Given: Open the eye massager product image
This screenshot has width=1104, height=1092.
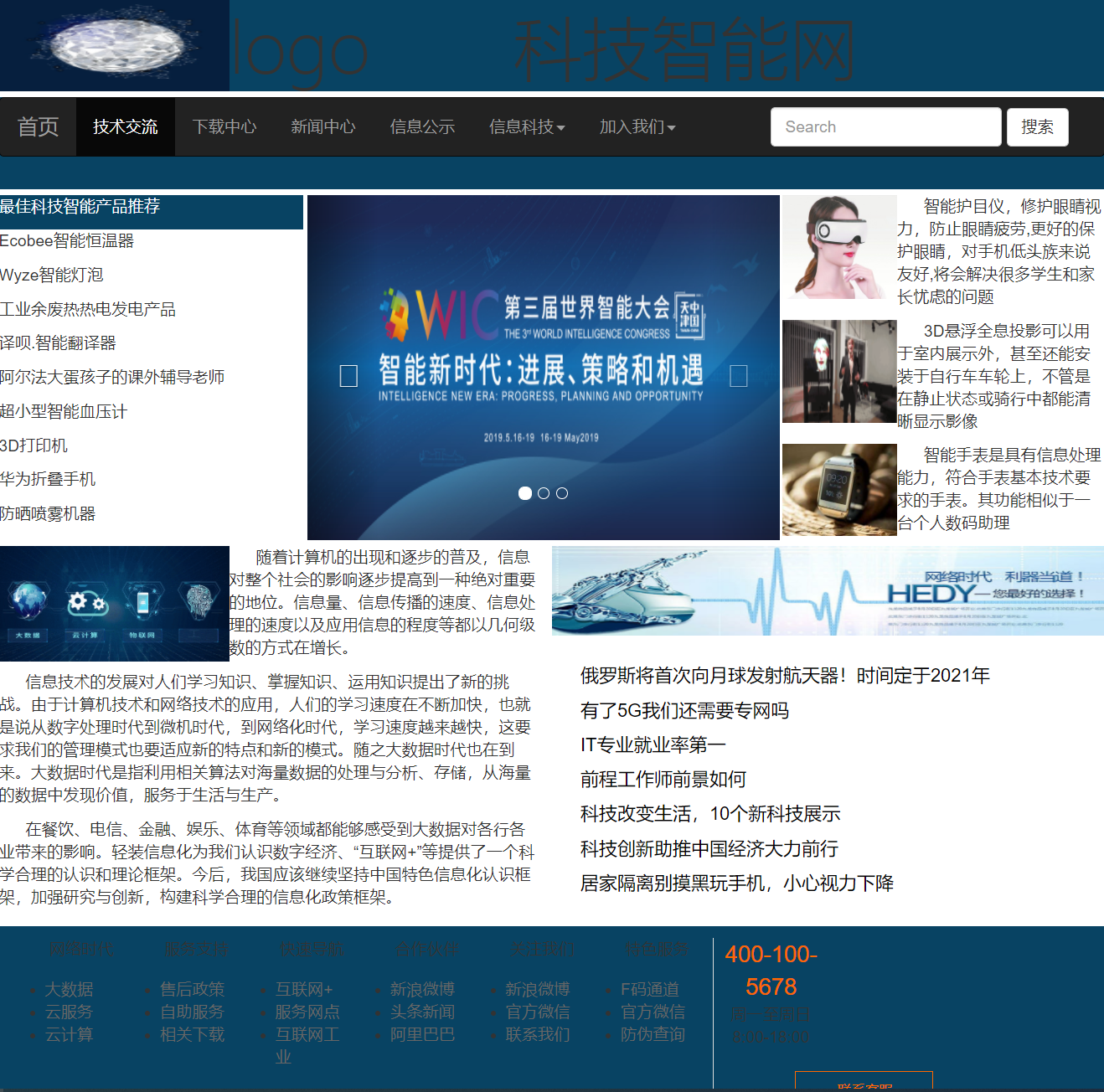Looking at the screenshot, I should (x=839, y=247).
